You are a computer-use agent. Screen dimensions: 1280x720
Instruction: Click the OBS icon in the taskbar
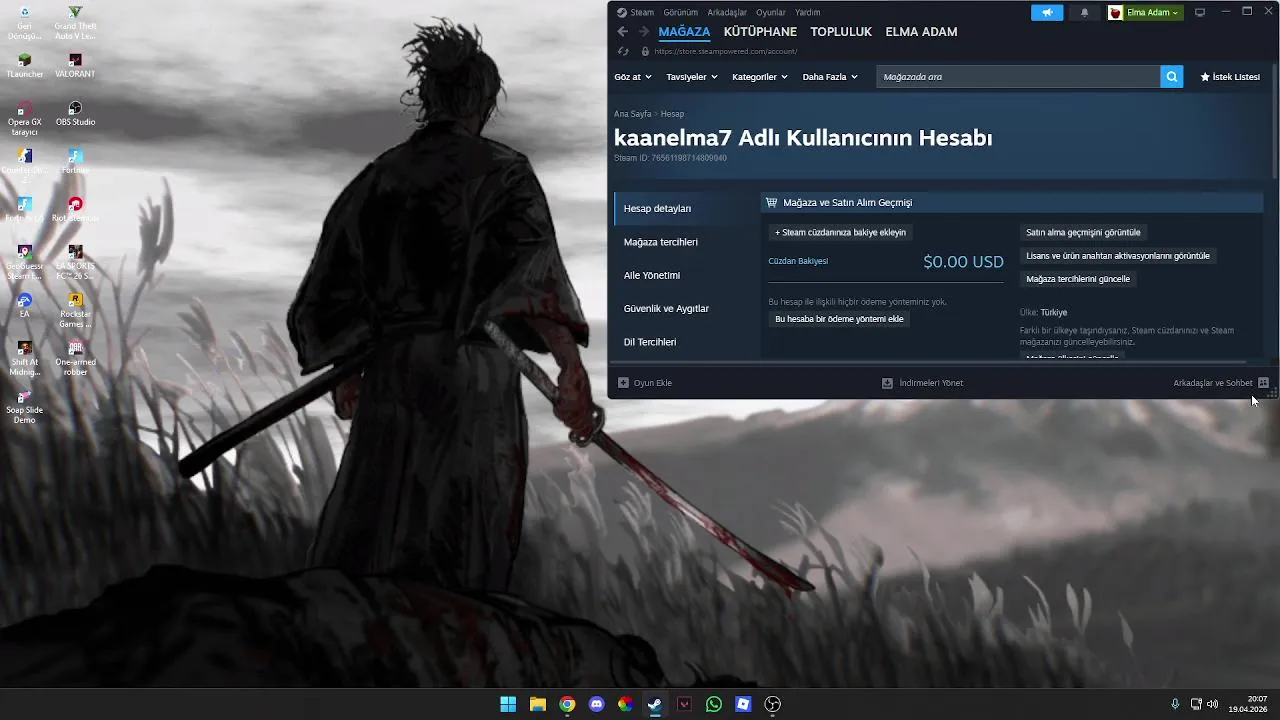(x=772, y=704)
